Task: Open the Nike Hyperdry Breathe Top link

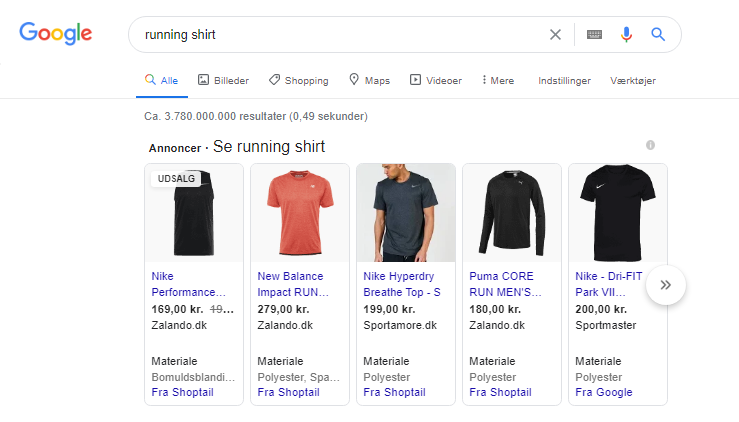Action: pyautogui.click(x=402, y=284)
